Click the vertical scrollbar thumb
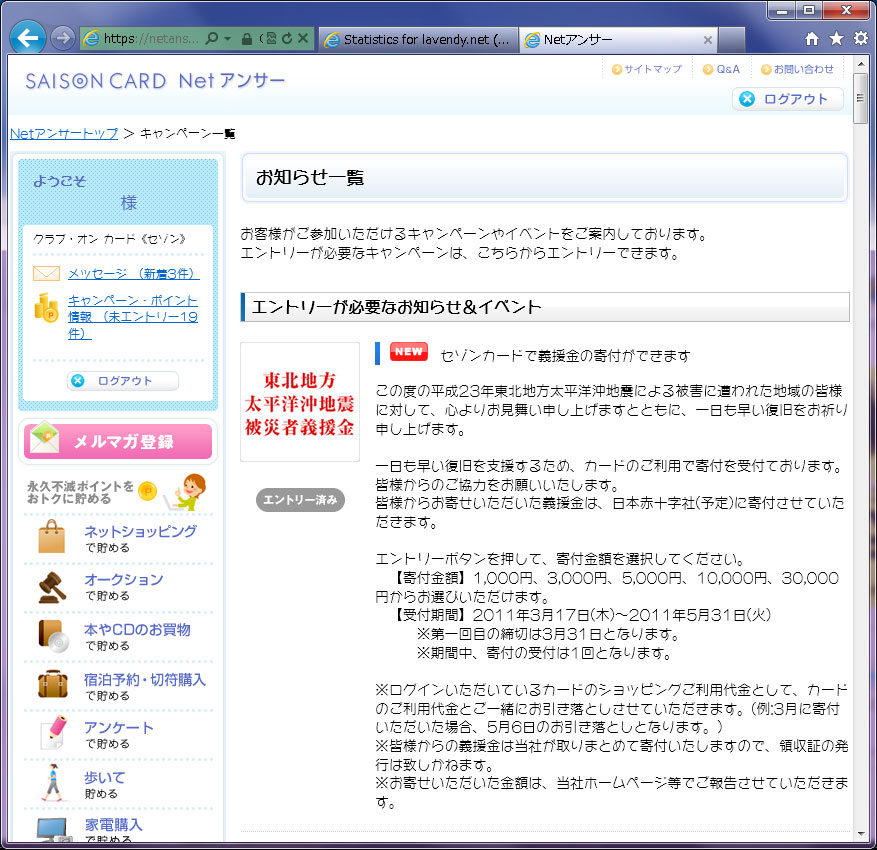Screen dimensions: 877x850 861,98
